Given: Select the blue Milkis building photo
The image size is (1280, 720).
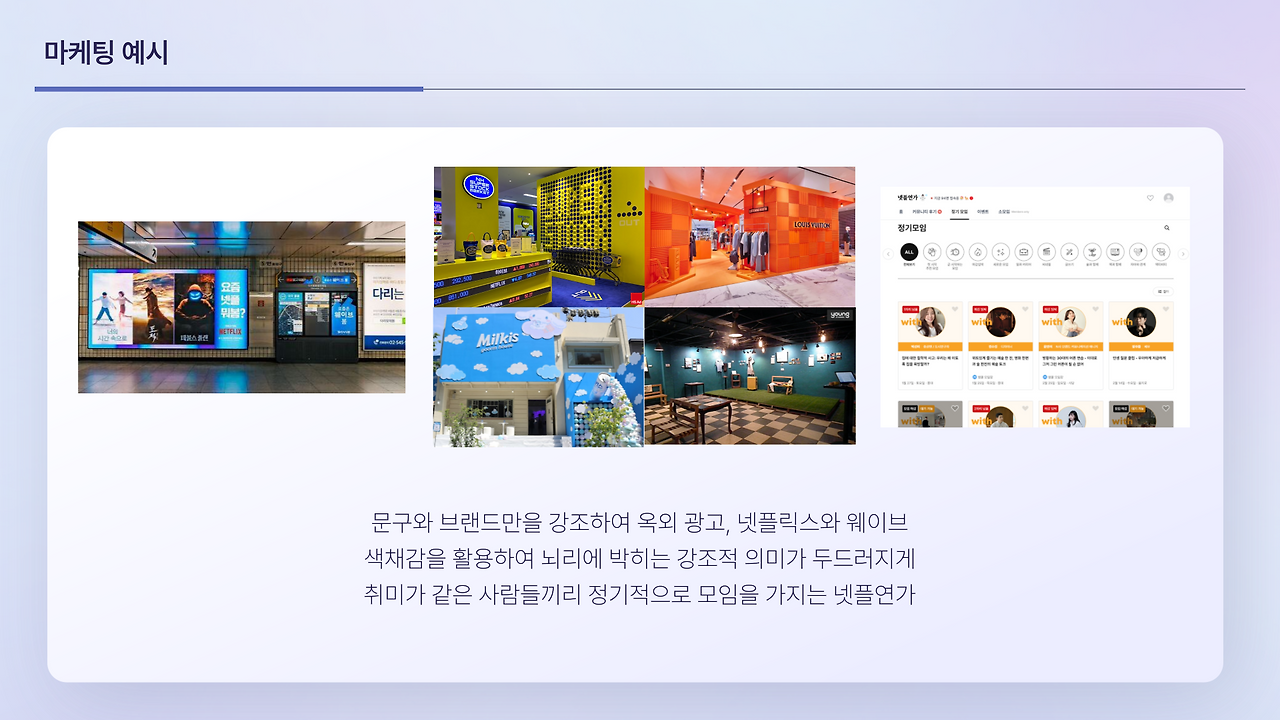Looking at the screenshot, I should (x=539, y=376).
